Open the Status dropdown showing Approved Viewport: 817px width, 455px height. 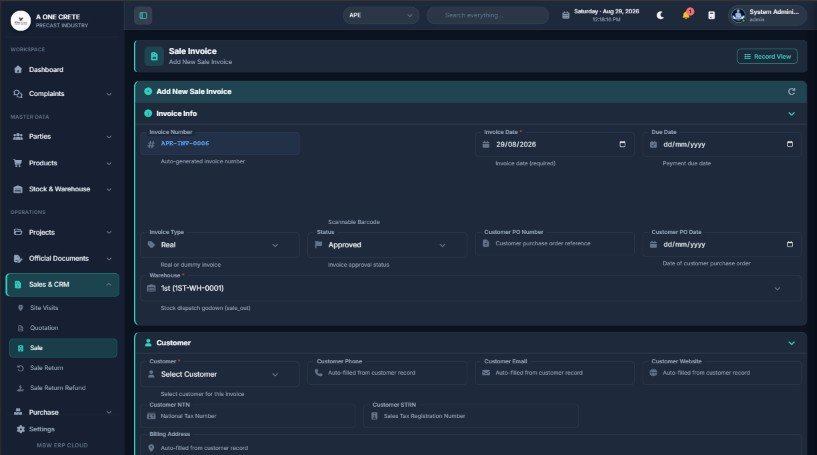click(387, 245)
